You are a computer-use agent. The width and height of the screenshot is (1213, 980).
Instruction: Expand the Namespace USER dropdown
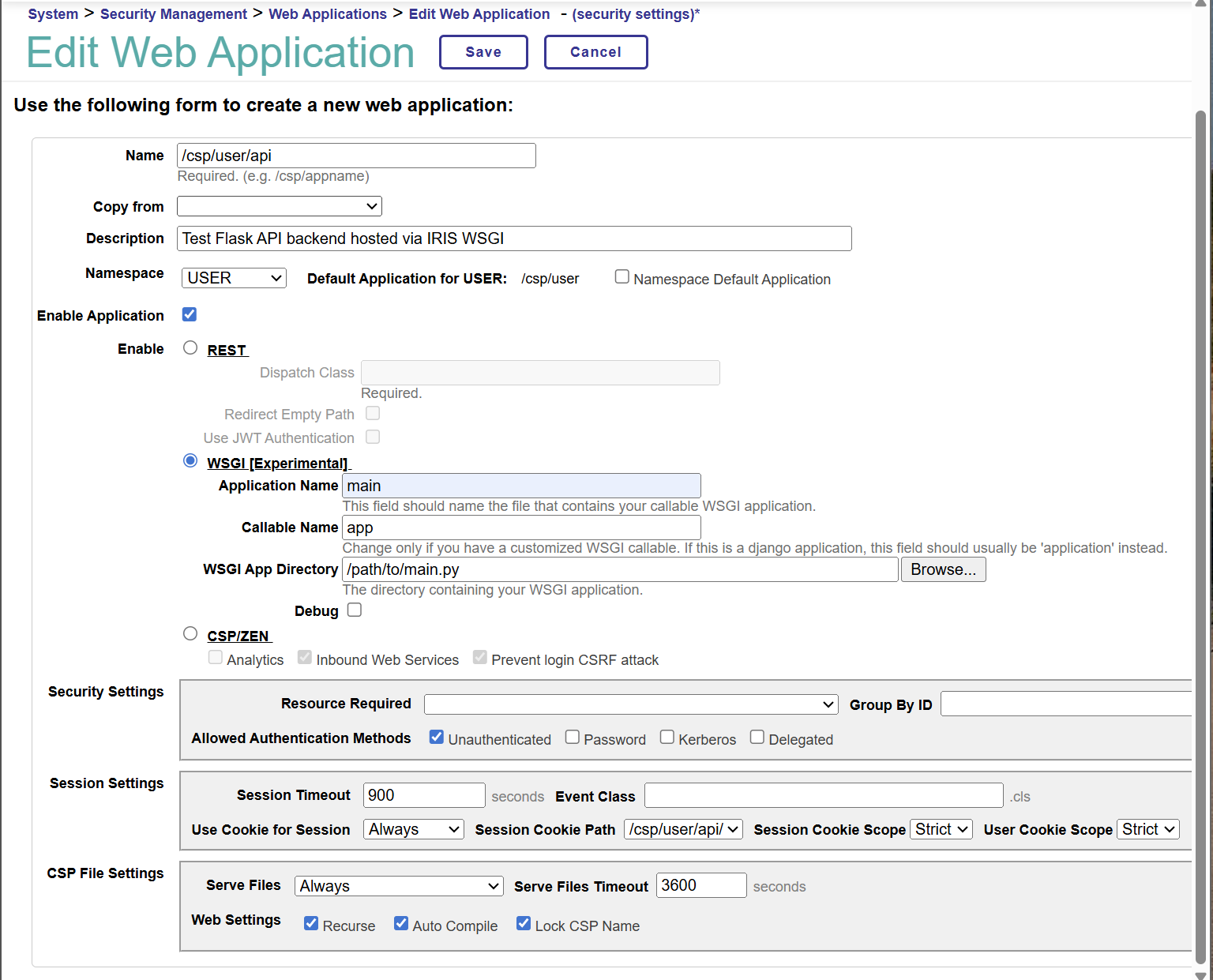point(234,278)
